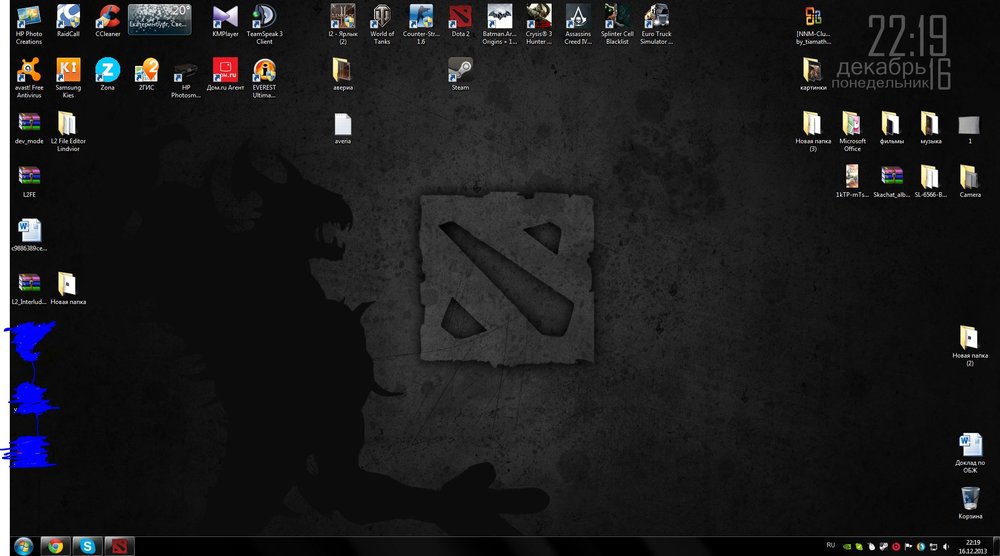Click the RaidCall desktop shortcut
Screen dimensions: 1000x556
point(68,17)
